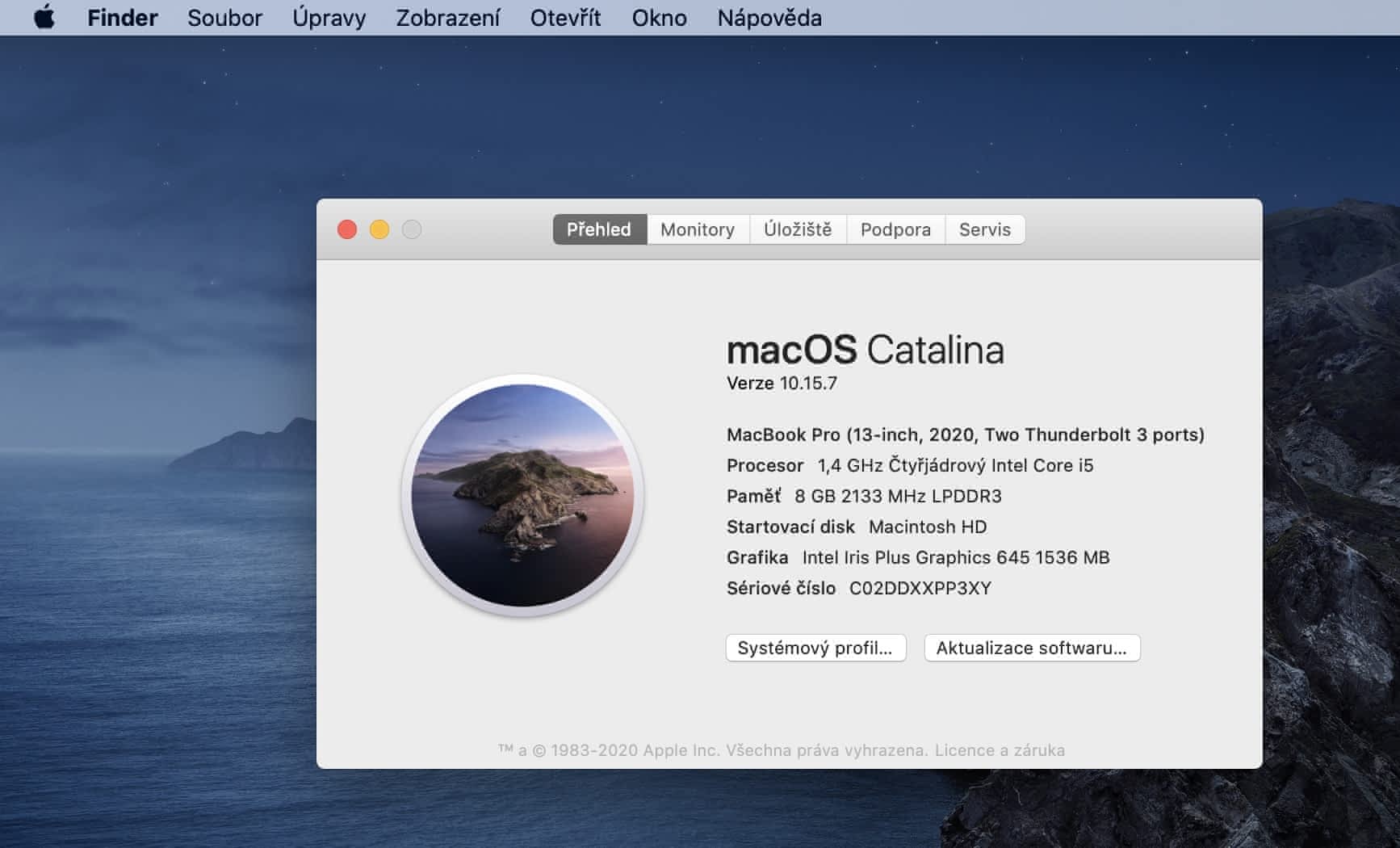Viewport: 1400px width, 848px height.
Task: Open the Licence a záruka link
Action: [1000, 750]
